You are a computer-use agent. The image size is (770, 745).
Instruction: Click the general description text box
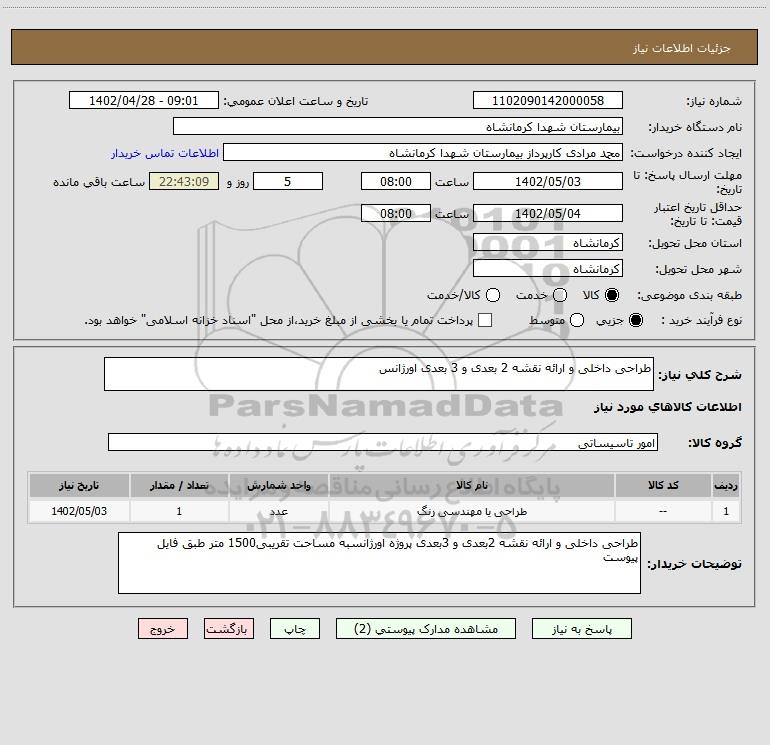pyautogui.click(x=379, y=374)
